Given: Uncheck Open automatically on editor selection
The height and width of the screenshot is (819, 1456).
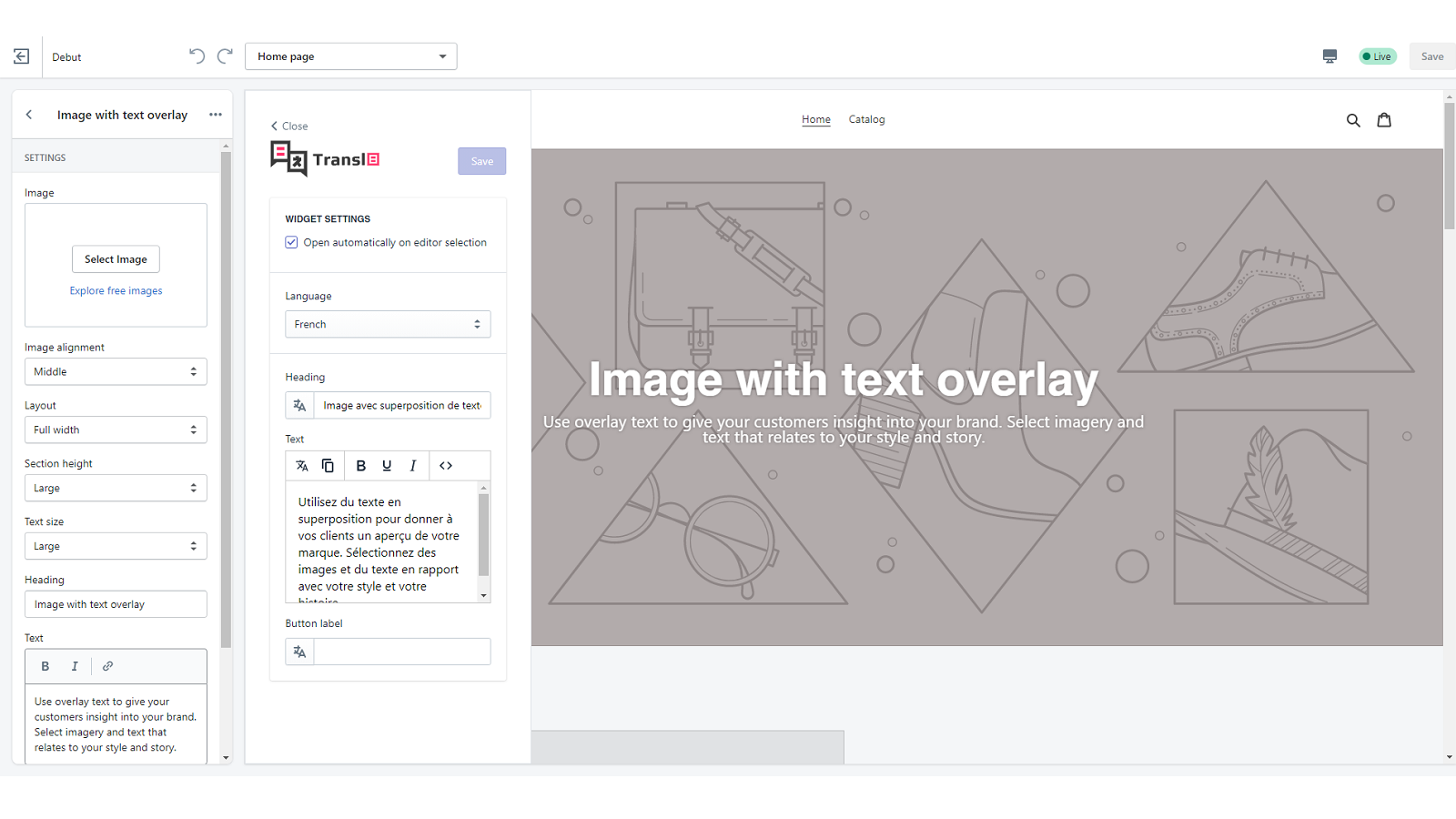Looking at the screenshot, I should click(291, 242).
